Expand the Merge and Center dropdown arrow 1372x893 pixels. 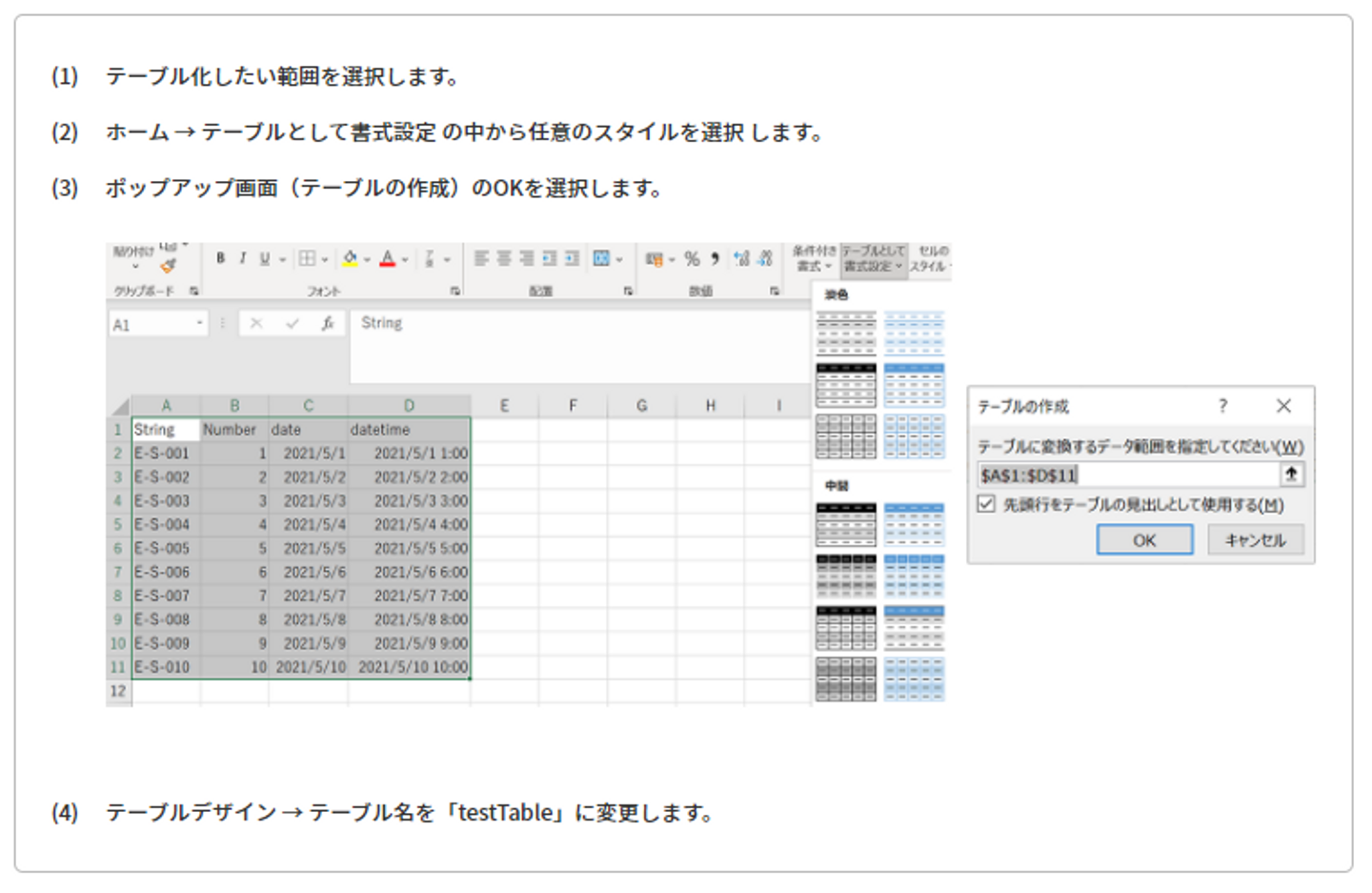(619, 259)
